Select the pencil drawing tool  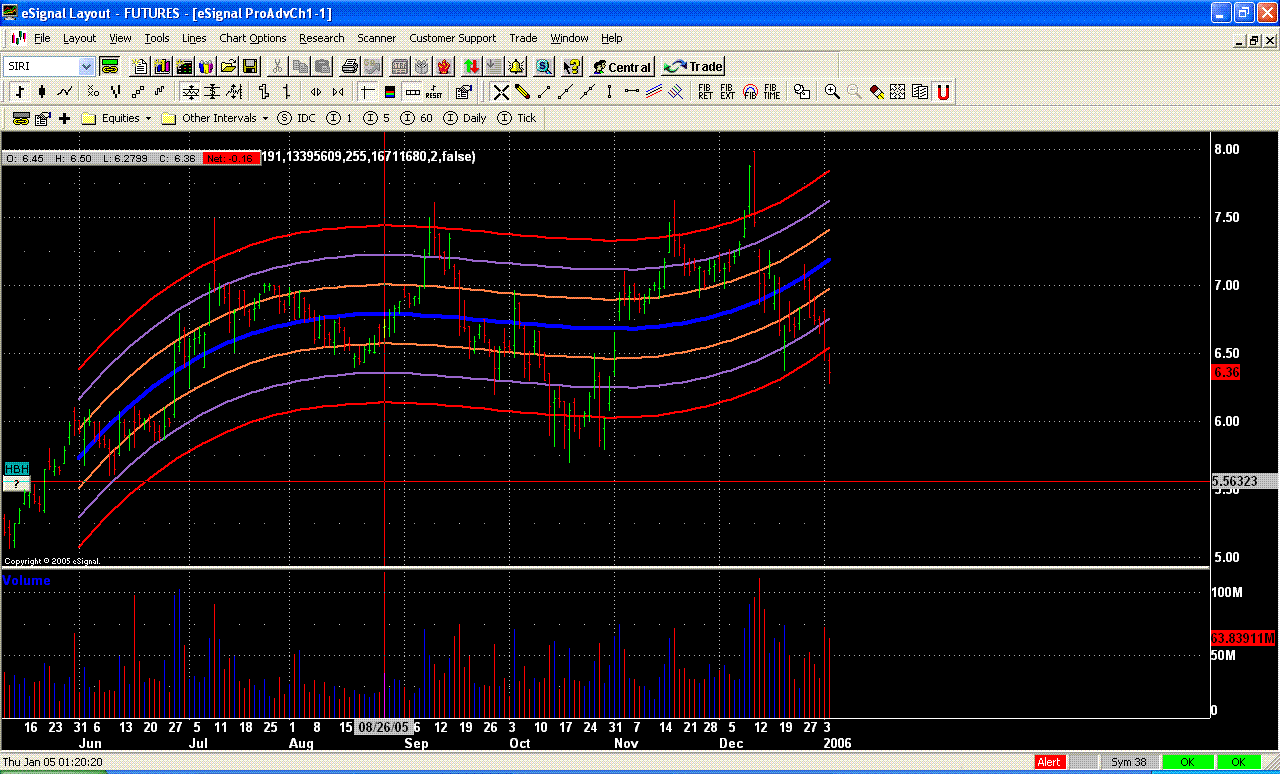(x=522, y=92)
